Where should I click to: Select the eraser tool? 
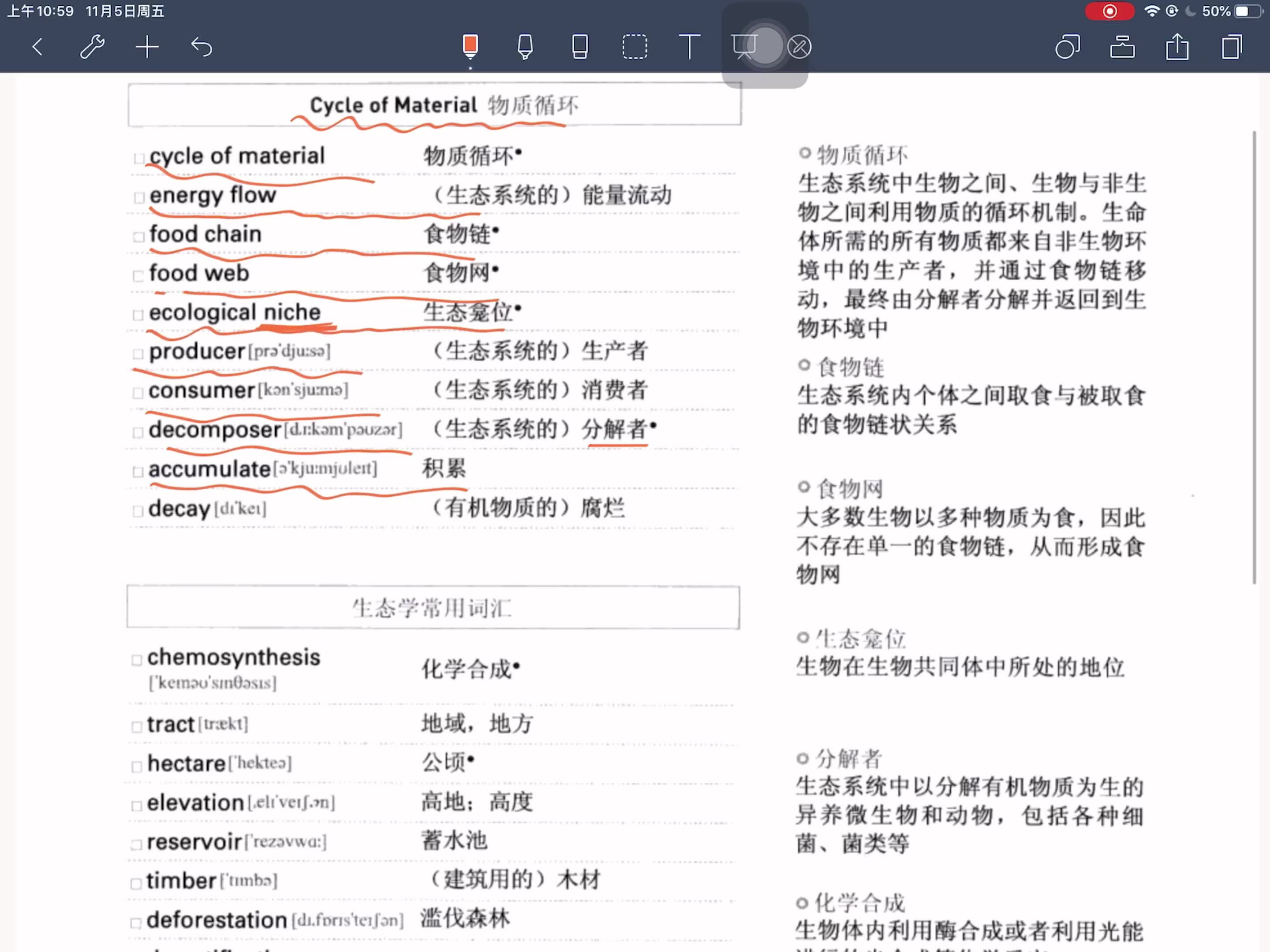tap(580, 47)
